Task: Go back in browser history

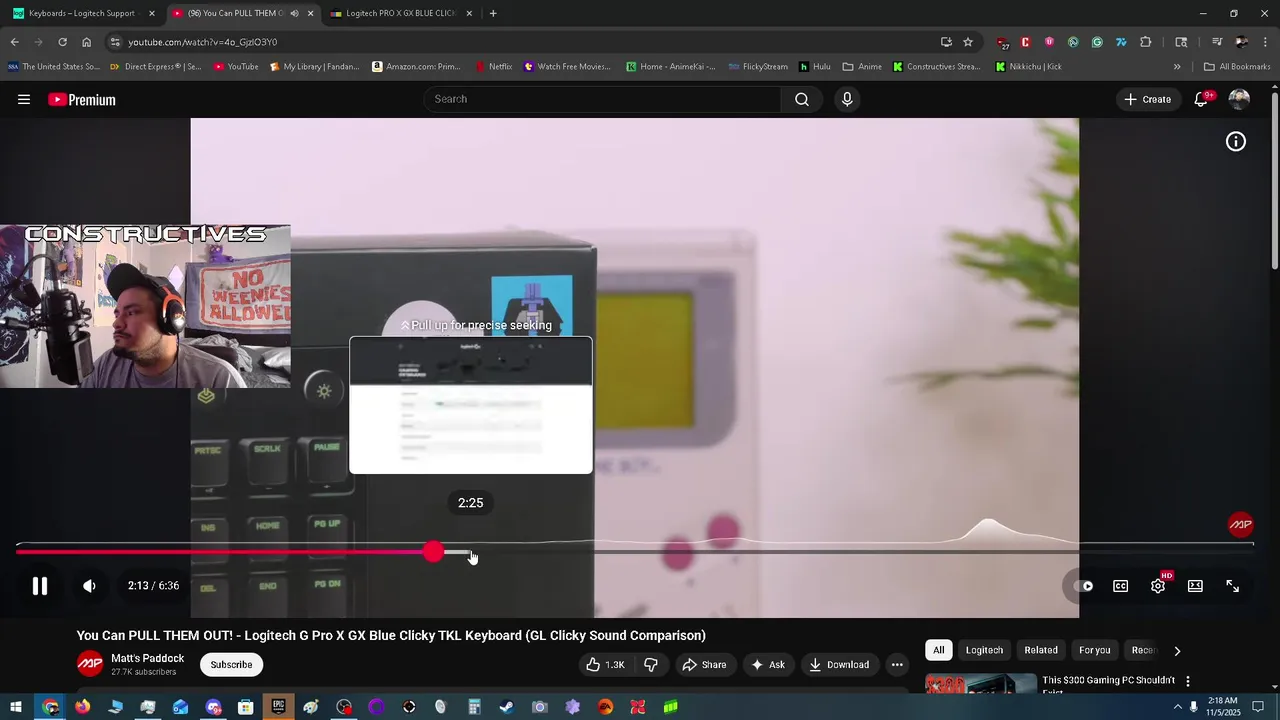Action: tap(14, 42)
